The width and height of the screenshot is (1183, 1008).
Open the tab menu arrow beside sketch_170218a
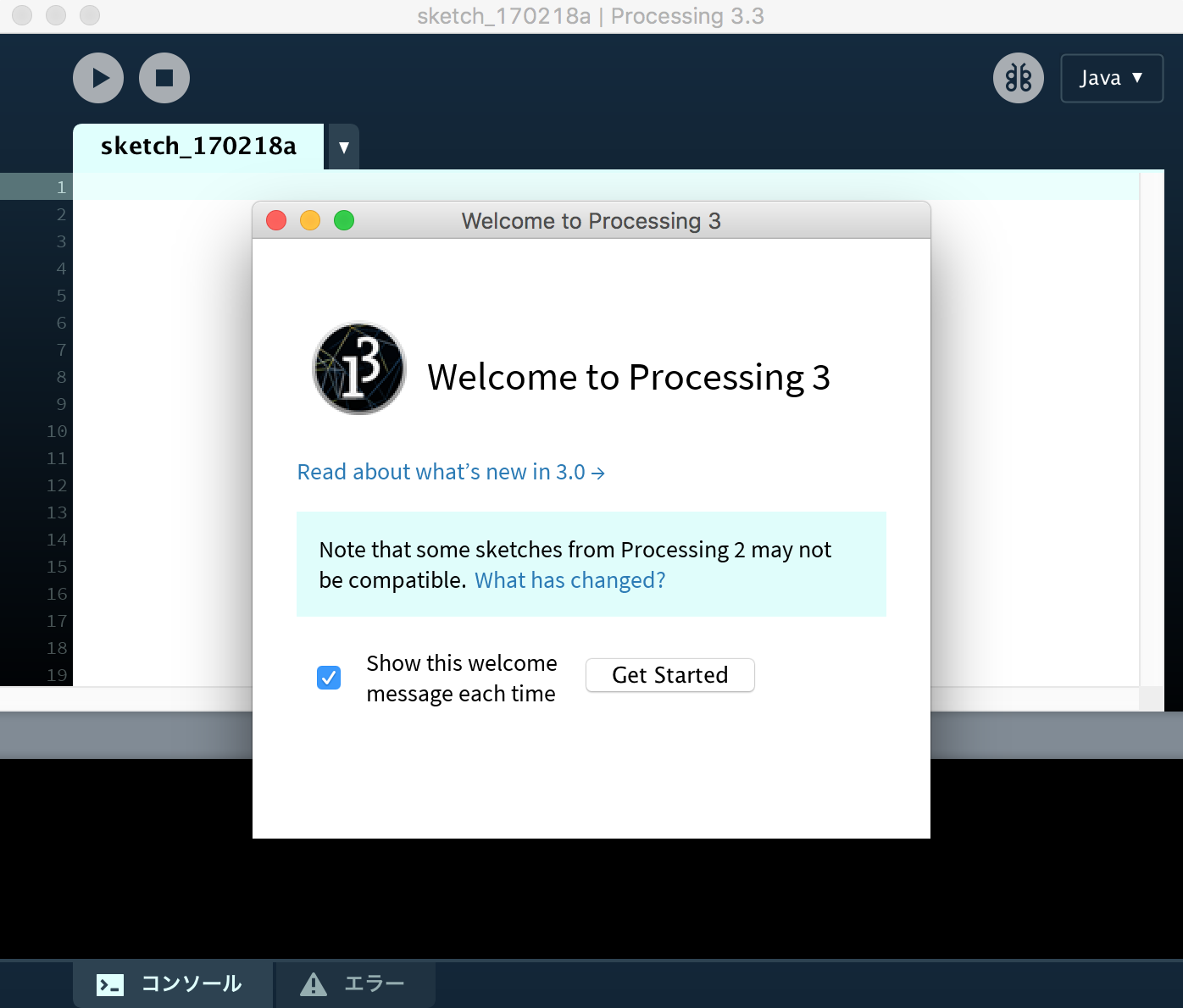(344, 147)
